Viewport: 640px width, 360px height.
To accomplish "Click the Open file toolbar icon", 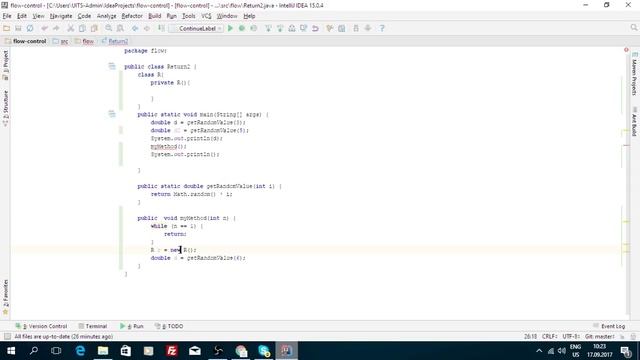I will pos(7,28).
